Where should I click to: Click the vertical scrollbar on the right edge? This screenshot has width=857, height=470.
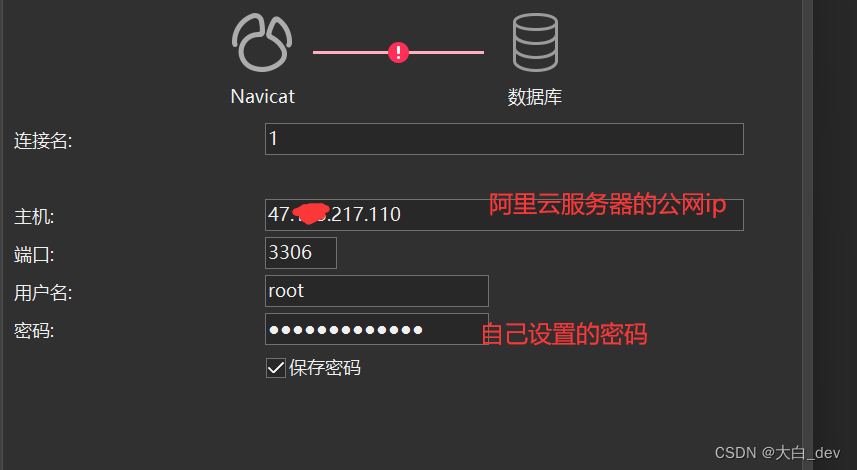click(x=807, y=235)
